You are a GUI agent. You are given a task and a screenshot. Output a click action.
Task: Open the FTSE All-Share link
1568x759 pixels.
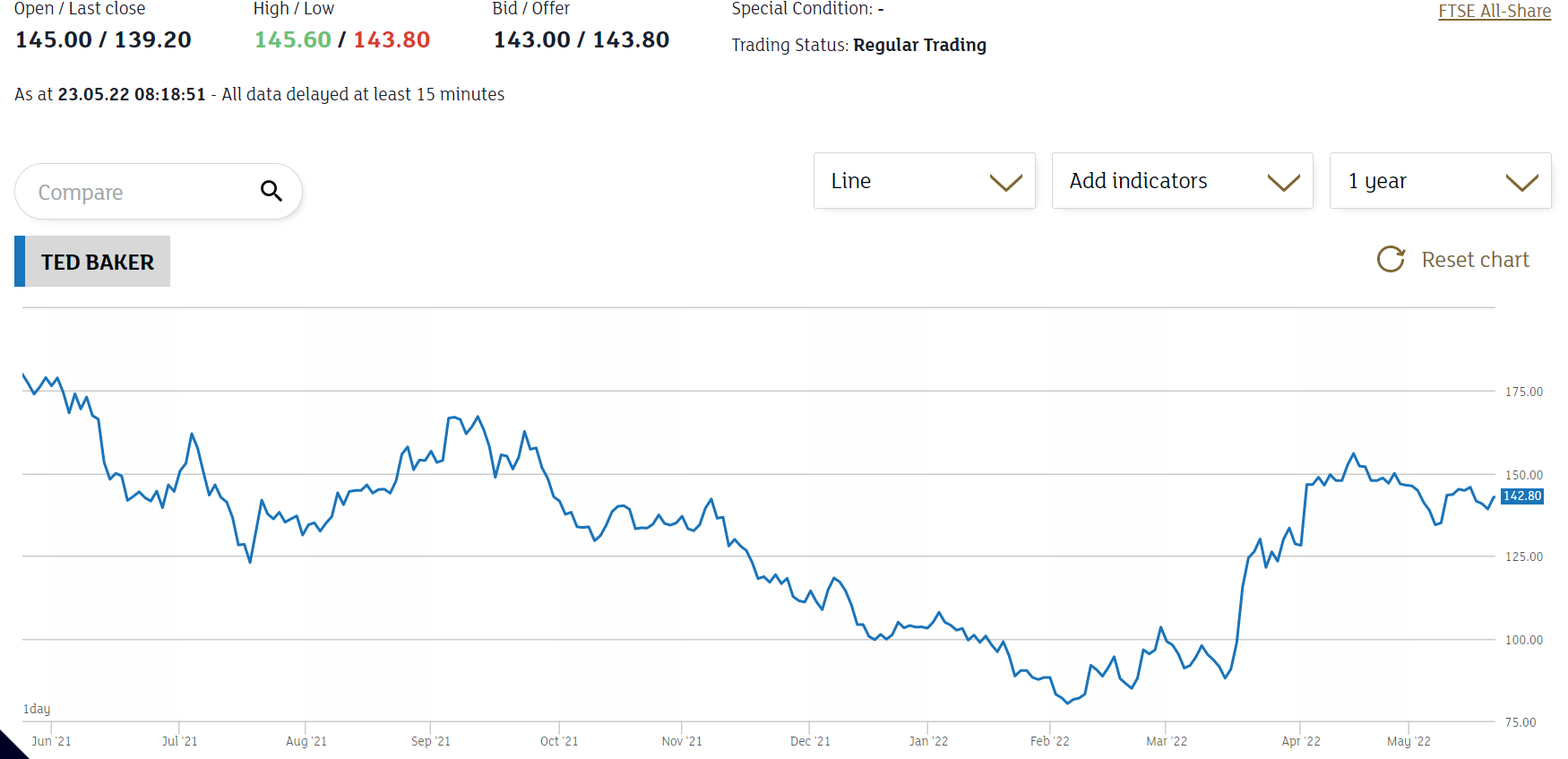coord(1494,11)
